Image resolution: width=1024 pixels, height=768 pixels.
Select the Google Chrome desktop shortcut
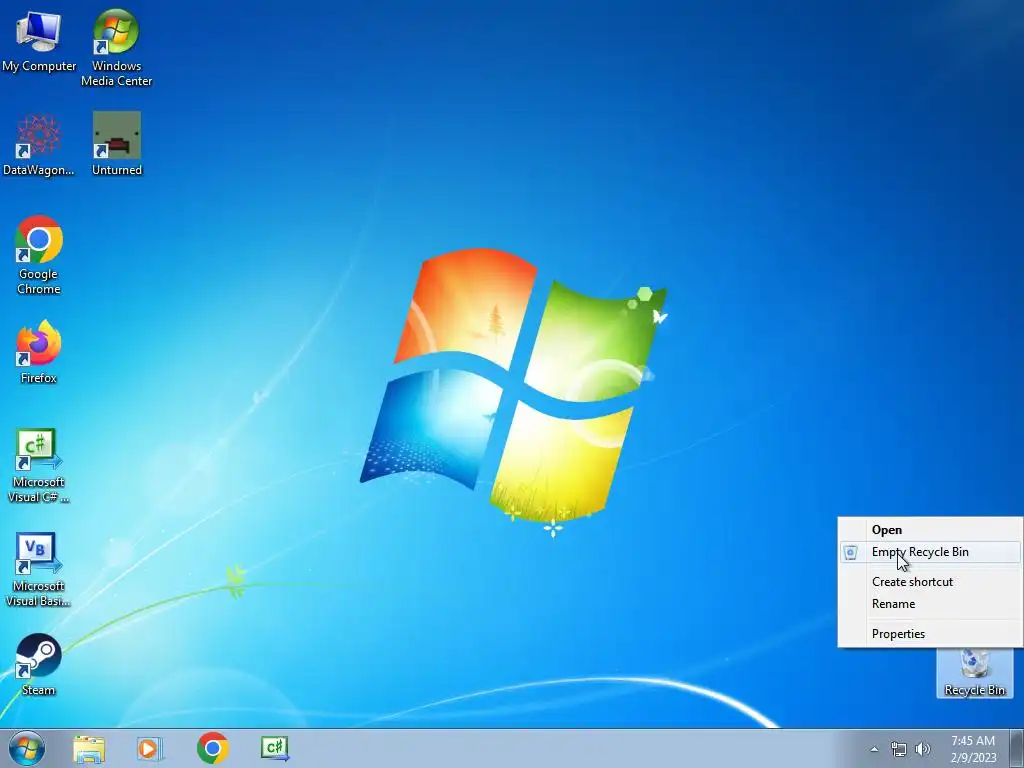click(39, 255)
